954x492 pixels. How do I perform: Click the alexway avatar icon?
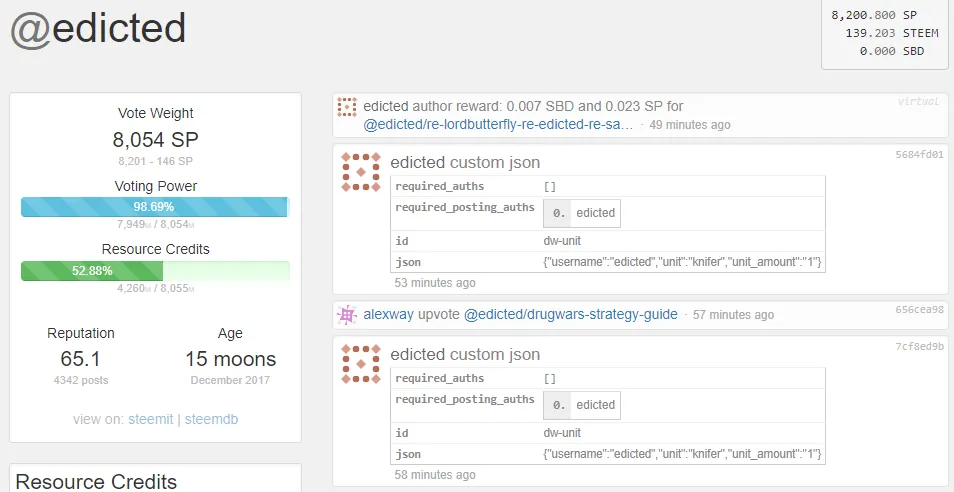pyautogui.click(x=347, y=315)
